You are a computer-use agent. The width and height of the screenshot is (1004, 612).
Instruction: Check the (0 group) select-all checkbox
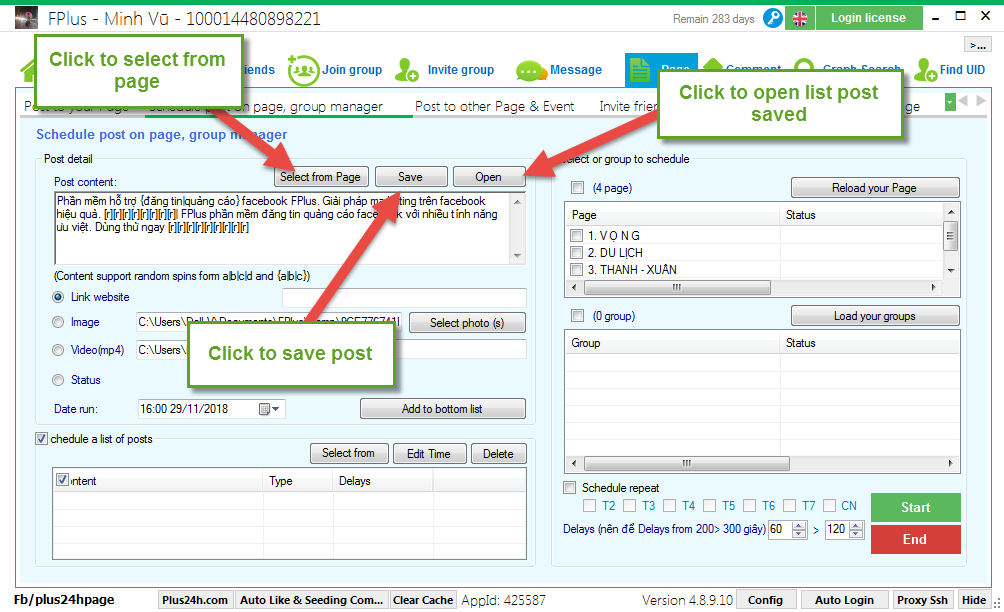click(x=578, y=316)
